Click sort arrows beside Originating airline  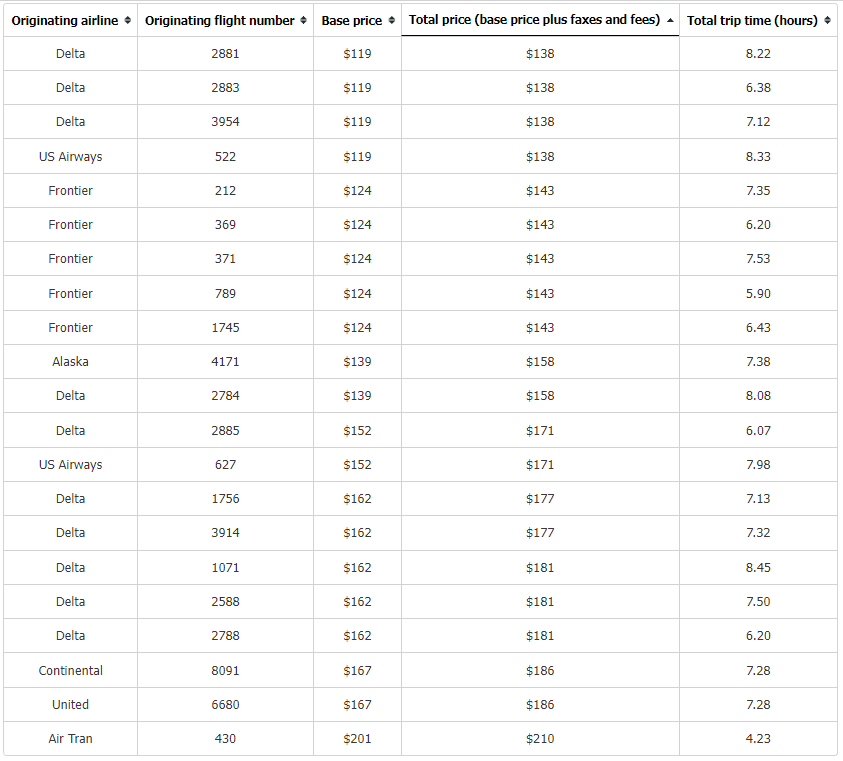[127, 20]
